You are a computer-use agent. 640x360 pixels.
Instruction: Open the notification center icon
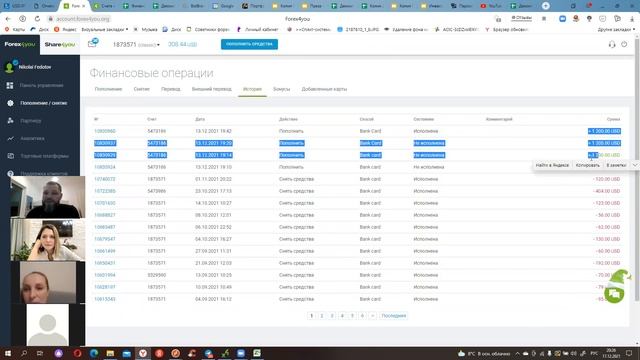click(x=629, y=353)
